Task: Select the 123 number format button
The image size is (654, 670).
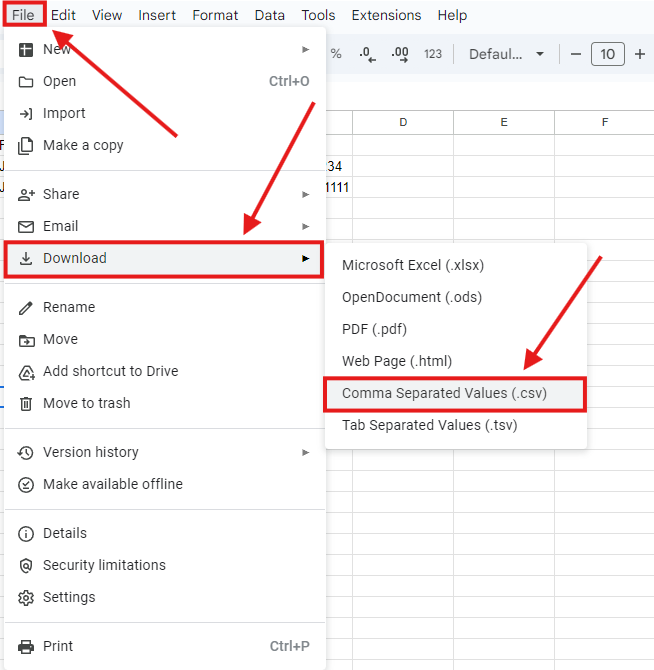Action: [433, 54]
